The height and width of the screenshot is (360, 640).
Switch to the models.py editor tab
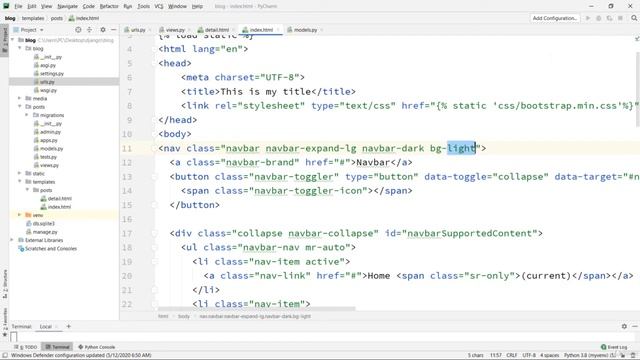(x=305, y=30)
